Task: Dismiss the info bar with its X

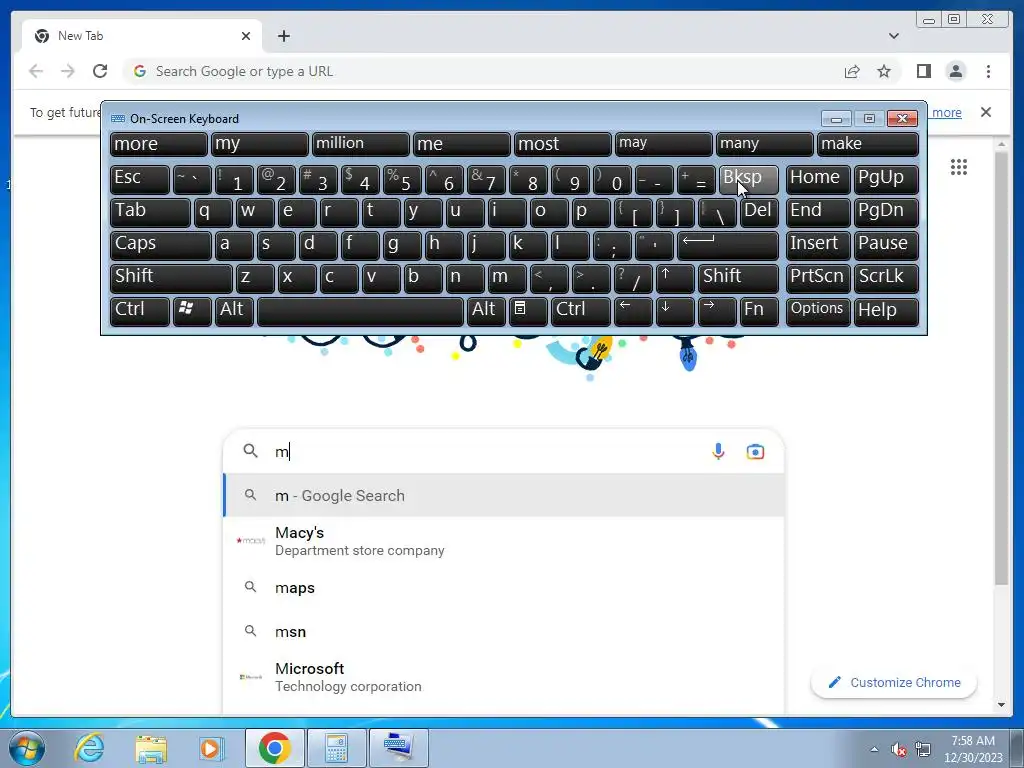Action: 985,112
